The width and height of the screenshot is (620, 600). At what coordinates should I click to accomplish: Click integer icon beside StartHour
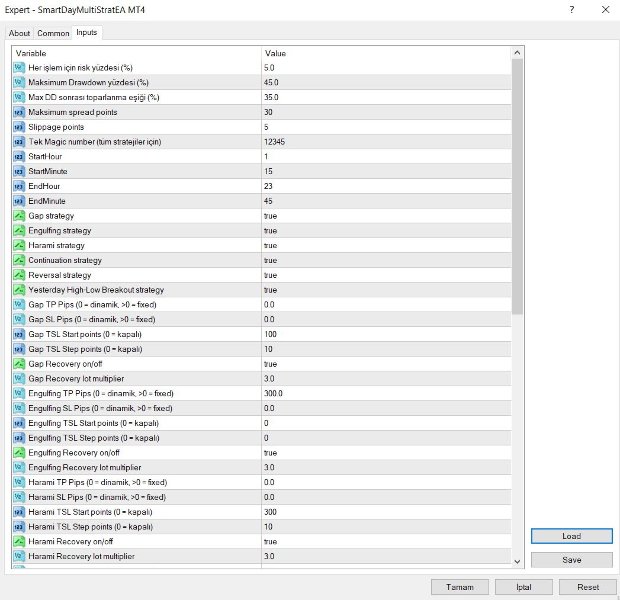pos(19,157)
